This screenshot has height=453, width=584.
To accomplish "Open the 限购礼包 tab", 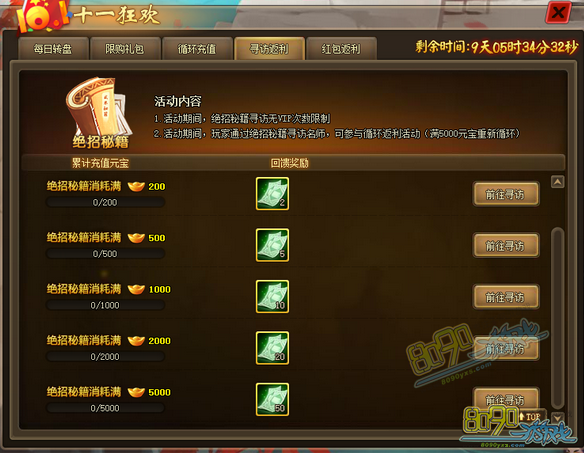I will pos(125,48).
